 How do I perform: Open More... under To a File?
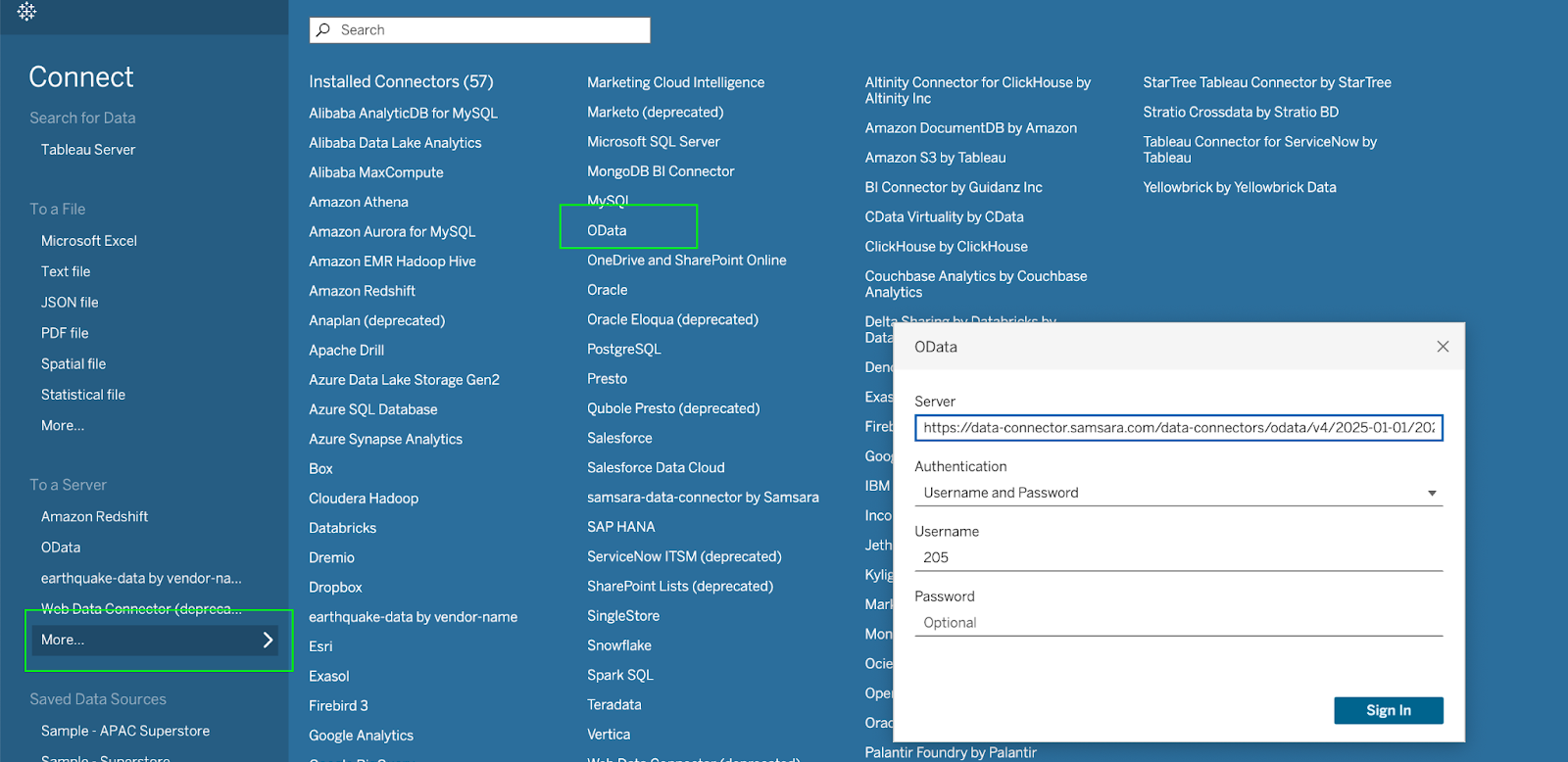[63, 425]
